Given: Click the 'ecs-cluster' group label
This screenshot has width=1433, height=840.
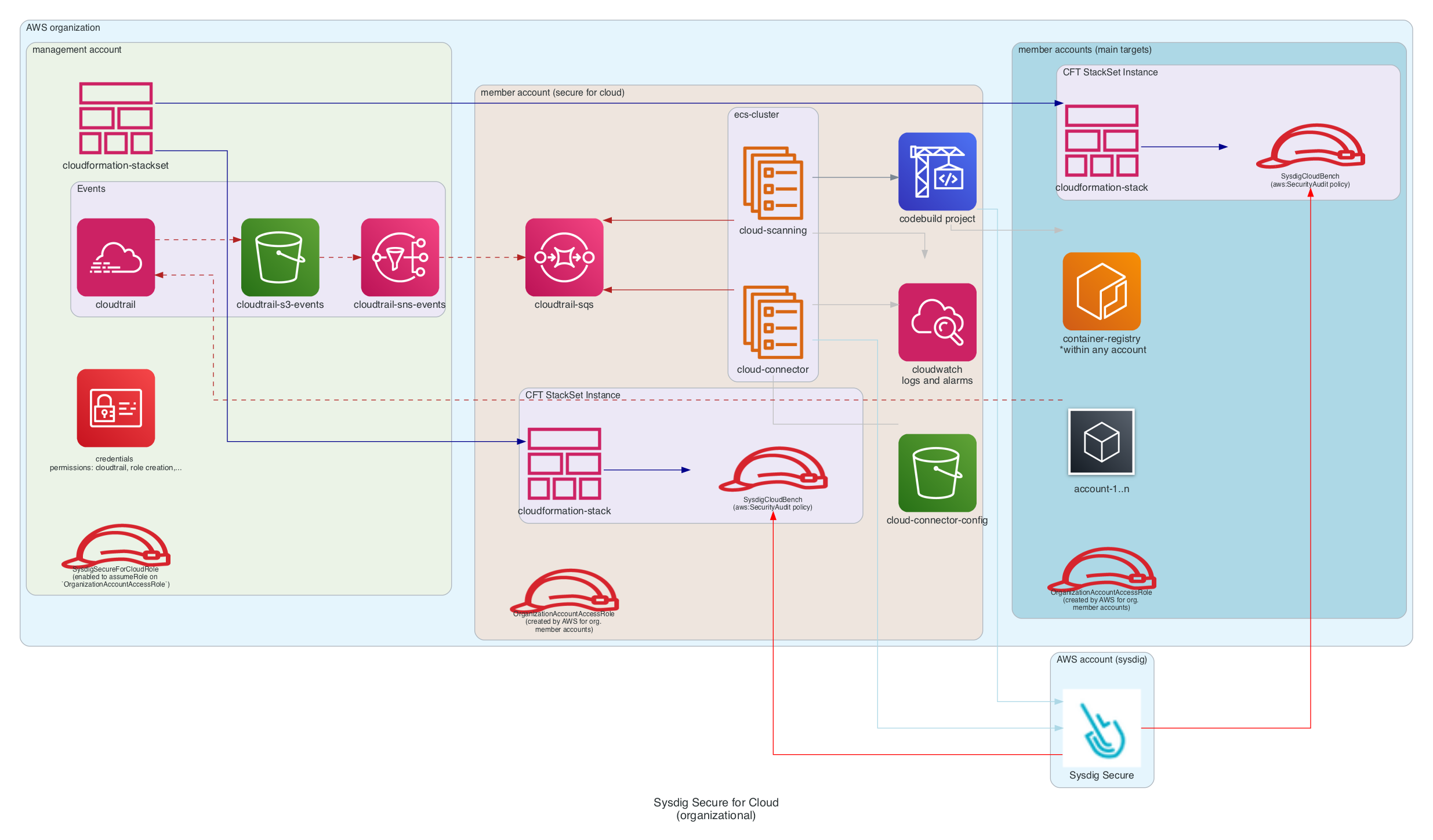Looking at the screenshot, I should [756, 115].
